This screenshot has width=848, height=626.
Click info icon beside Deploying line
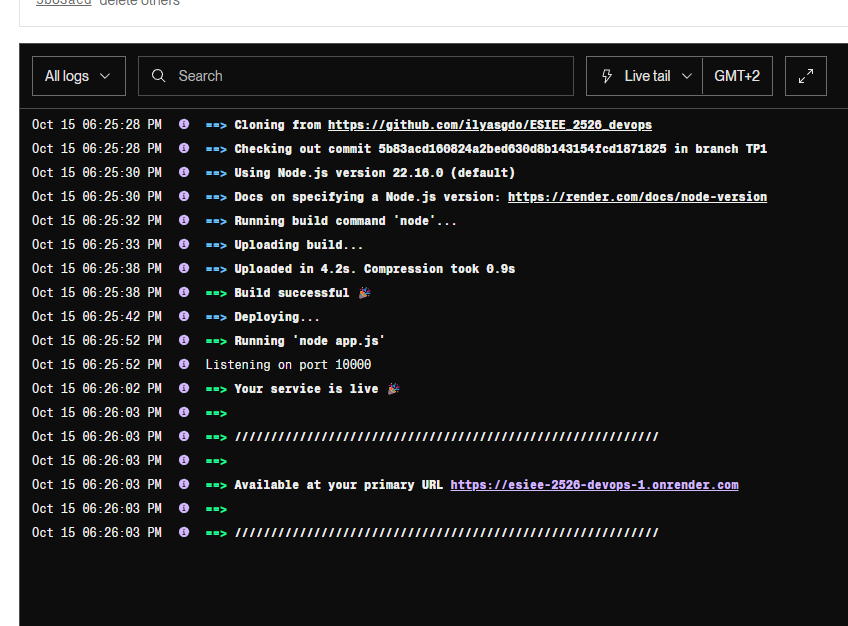click(x=184, y=317)
